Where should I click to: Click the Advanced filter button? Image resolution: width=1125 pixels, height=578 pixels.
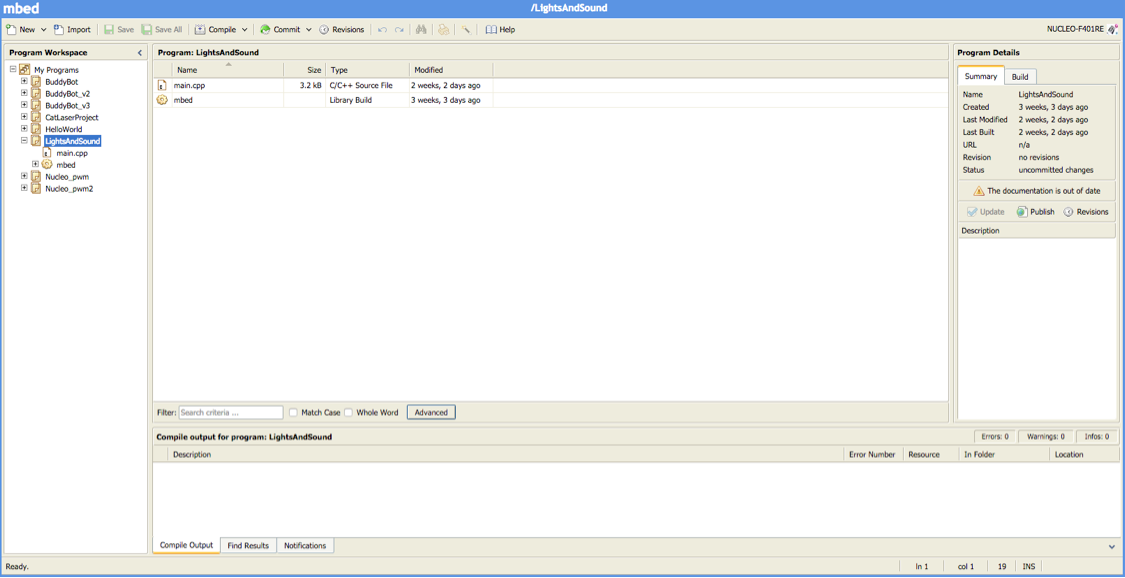[431, 412]
